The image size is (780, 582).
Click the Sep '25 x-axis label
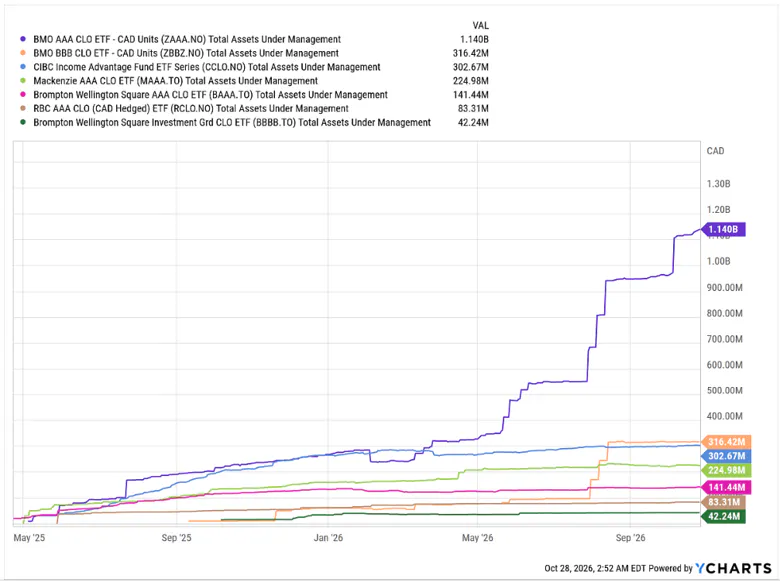pyautogui.click(x=176, y=538)
